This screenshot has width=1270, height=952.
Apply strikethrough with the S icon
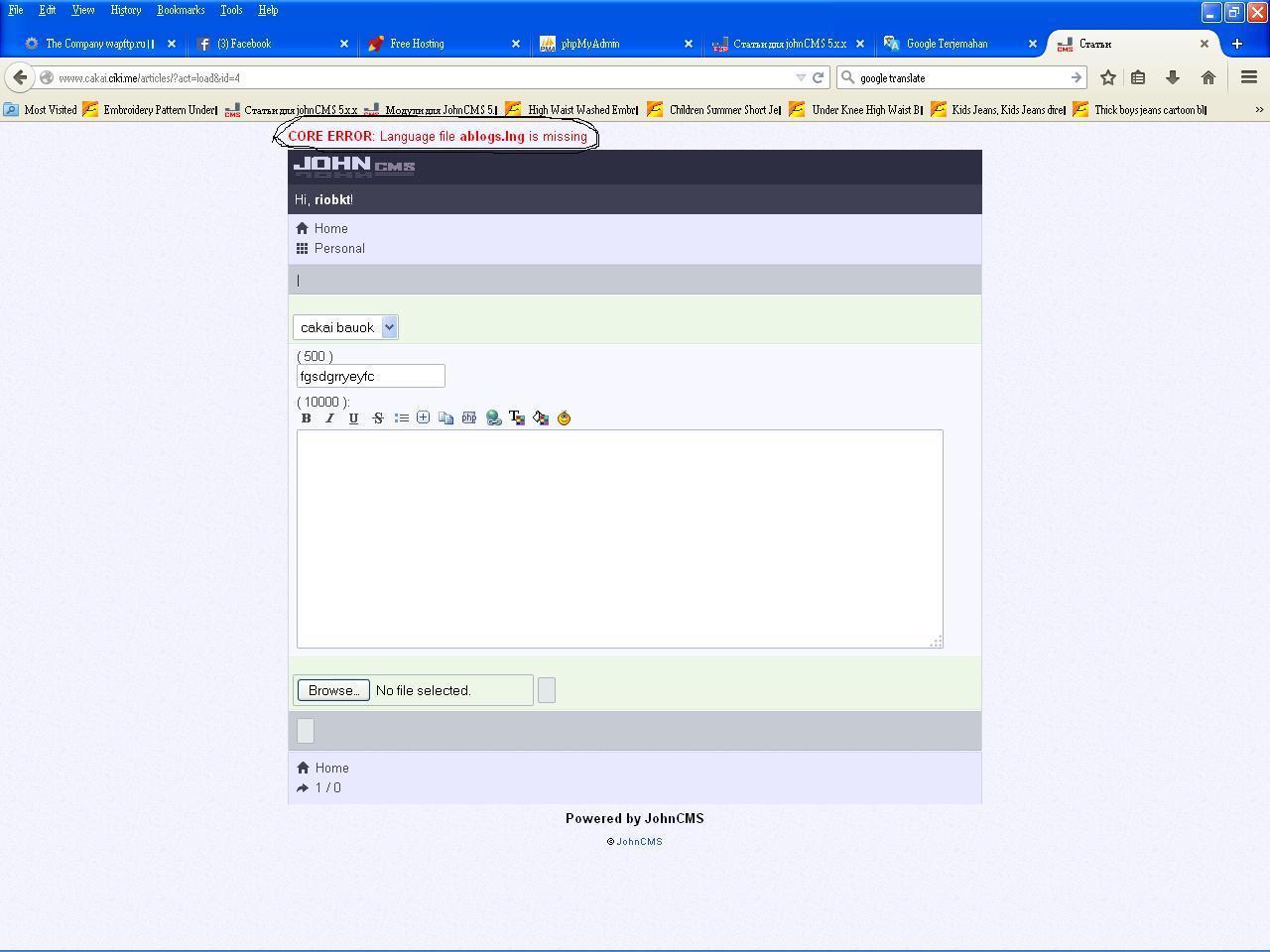pos(378,418)
